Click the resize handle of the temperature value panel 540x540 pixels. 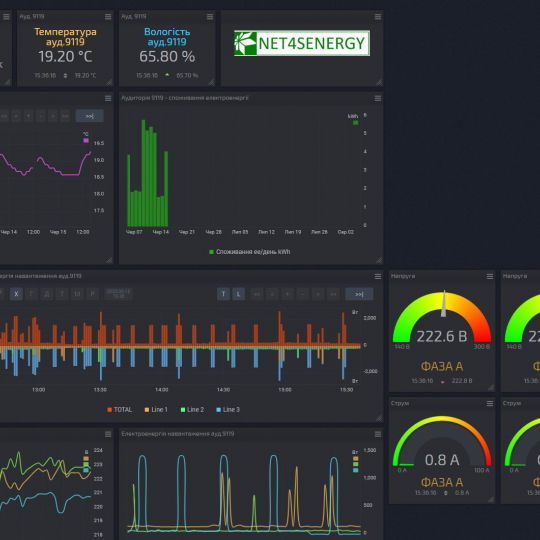pos(110,82)
